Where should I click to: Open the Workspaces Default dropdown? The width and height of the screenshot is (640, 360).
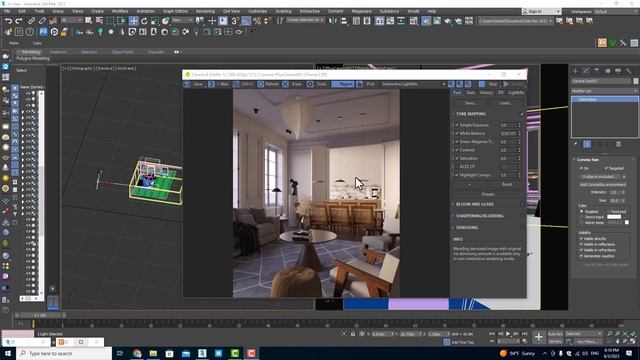[x=616, y=11]
